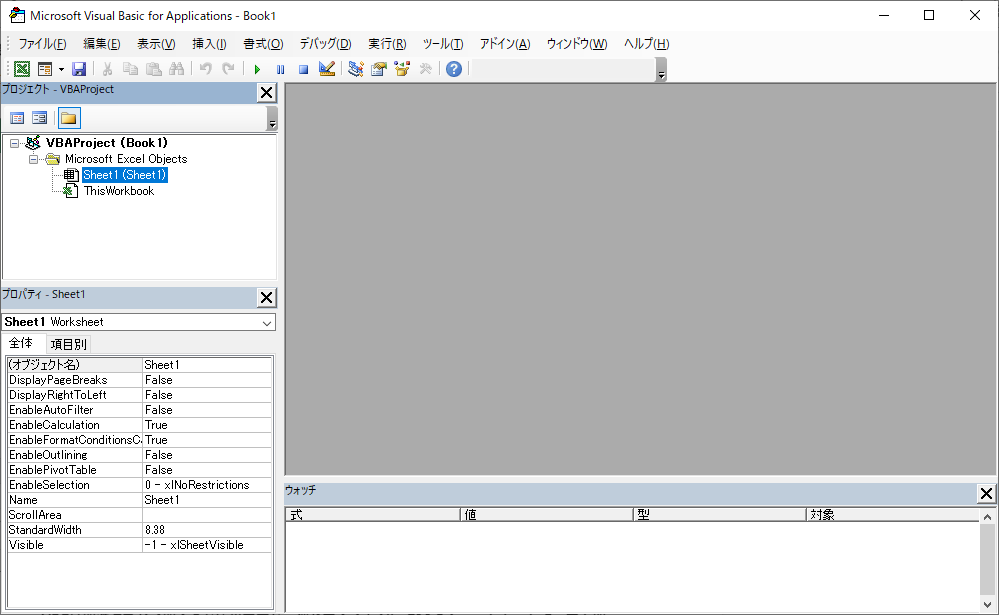Open 編集(E) menu

point(101,44)
